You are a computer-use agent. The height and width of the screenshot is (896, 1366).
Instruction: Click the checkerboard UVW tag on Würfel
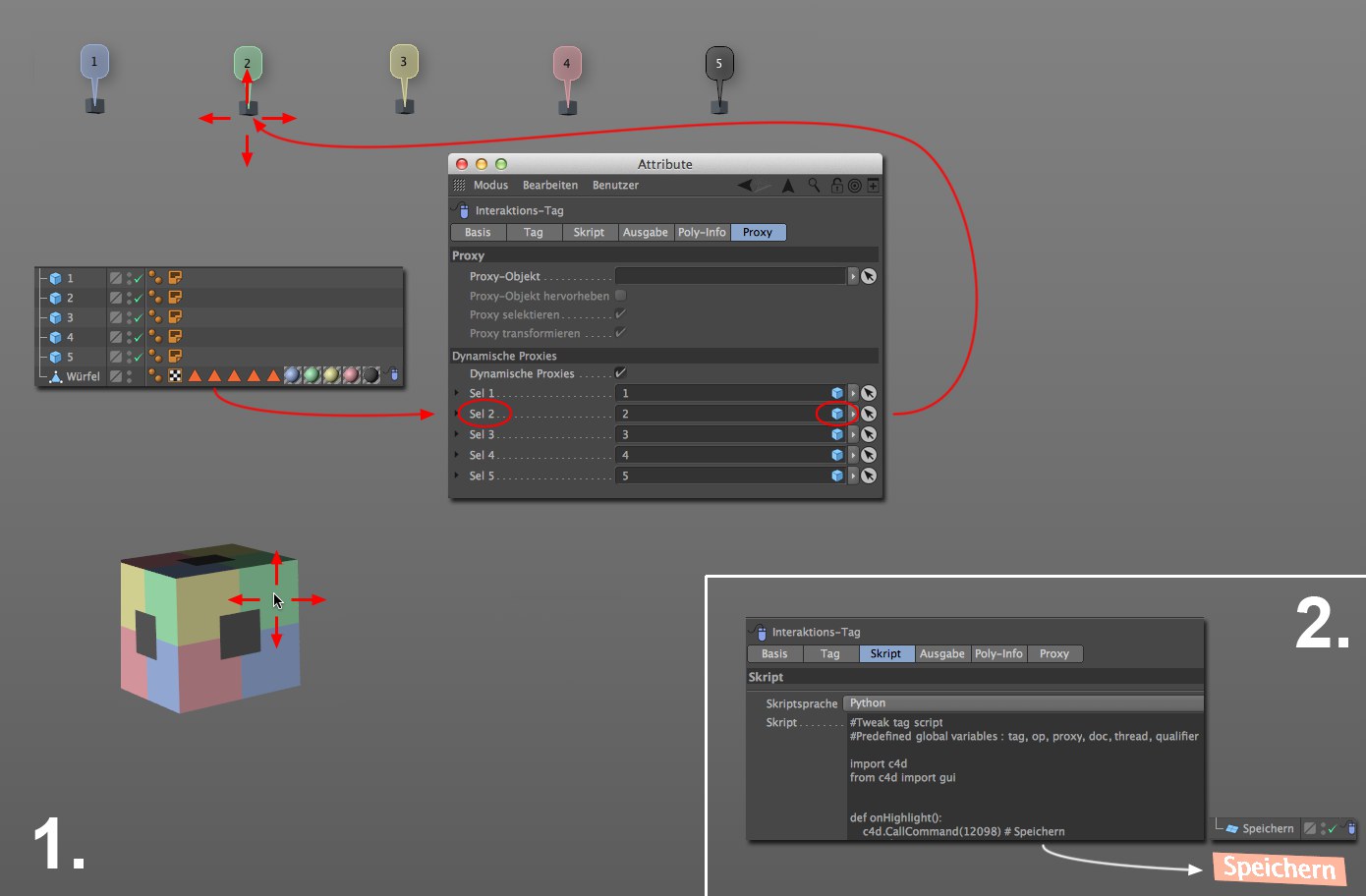coord(175,375)
